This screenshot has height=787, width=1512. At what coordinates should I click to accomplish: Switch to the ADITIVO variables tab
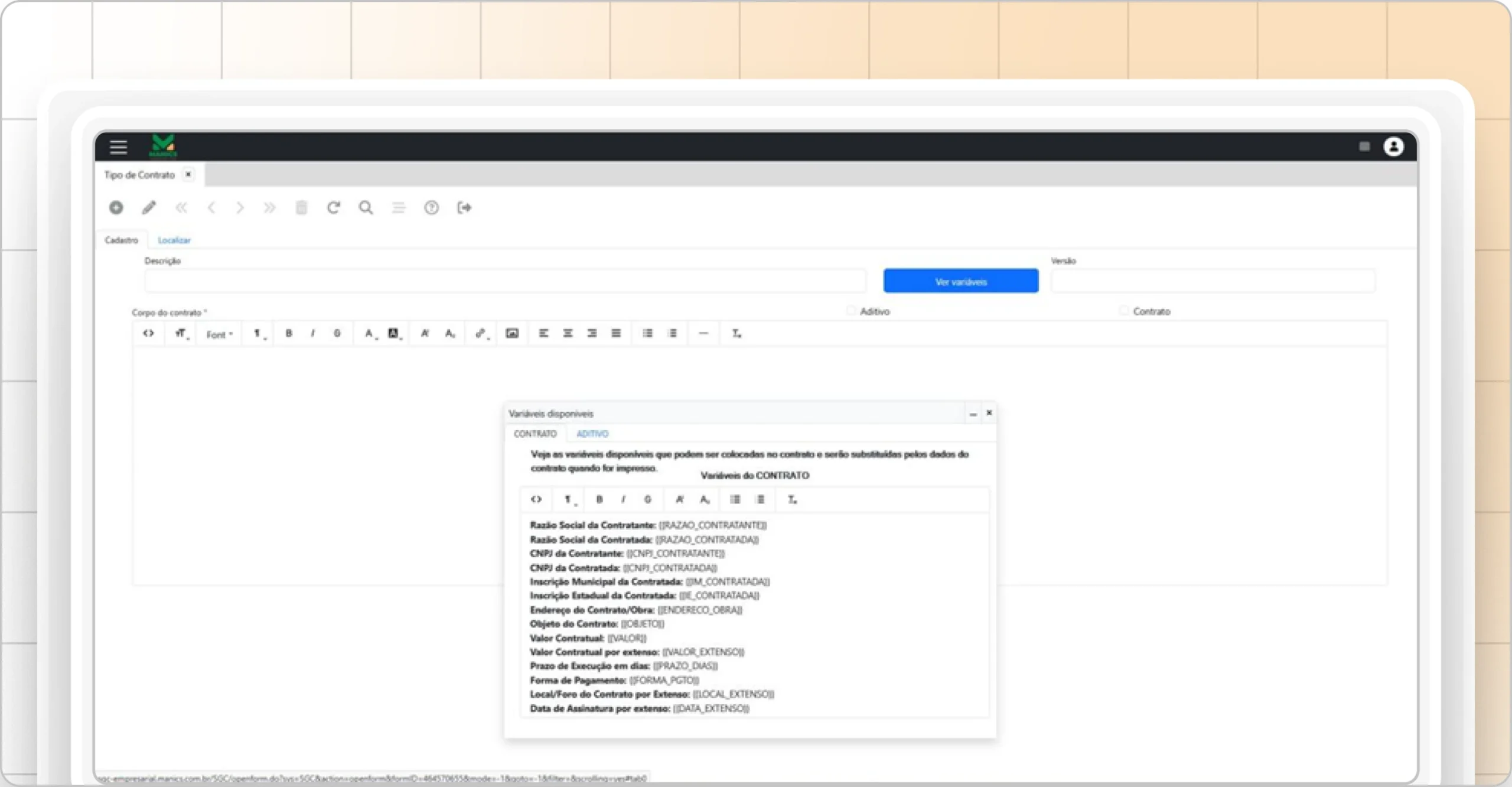[x=592, y=434]
